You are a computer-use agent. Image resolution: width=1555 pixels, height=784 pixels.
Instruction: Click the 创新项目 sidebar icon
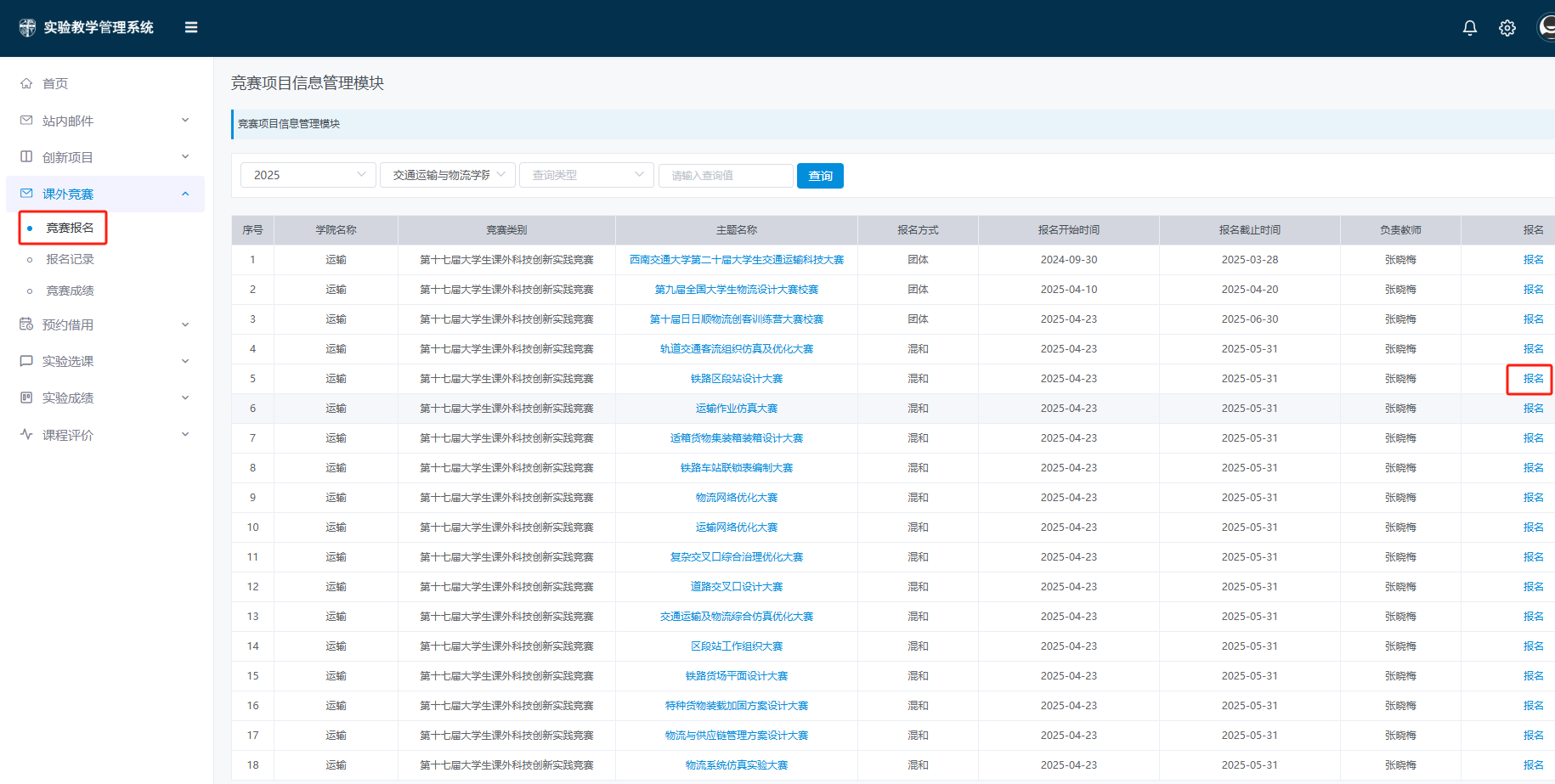pos(26,157)
